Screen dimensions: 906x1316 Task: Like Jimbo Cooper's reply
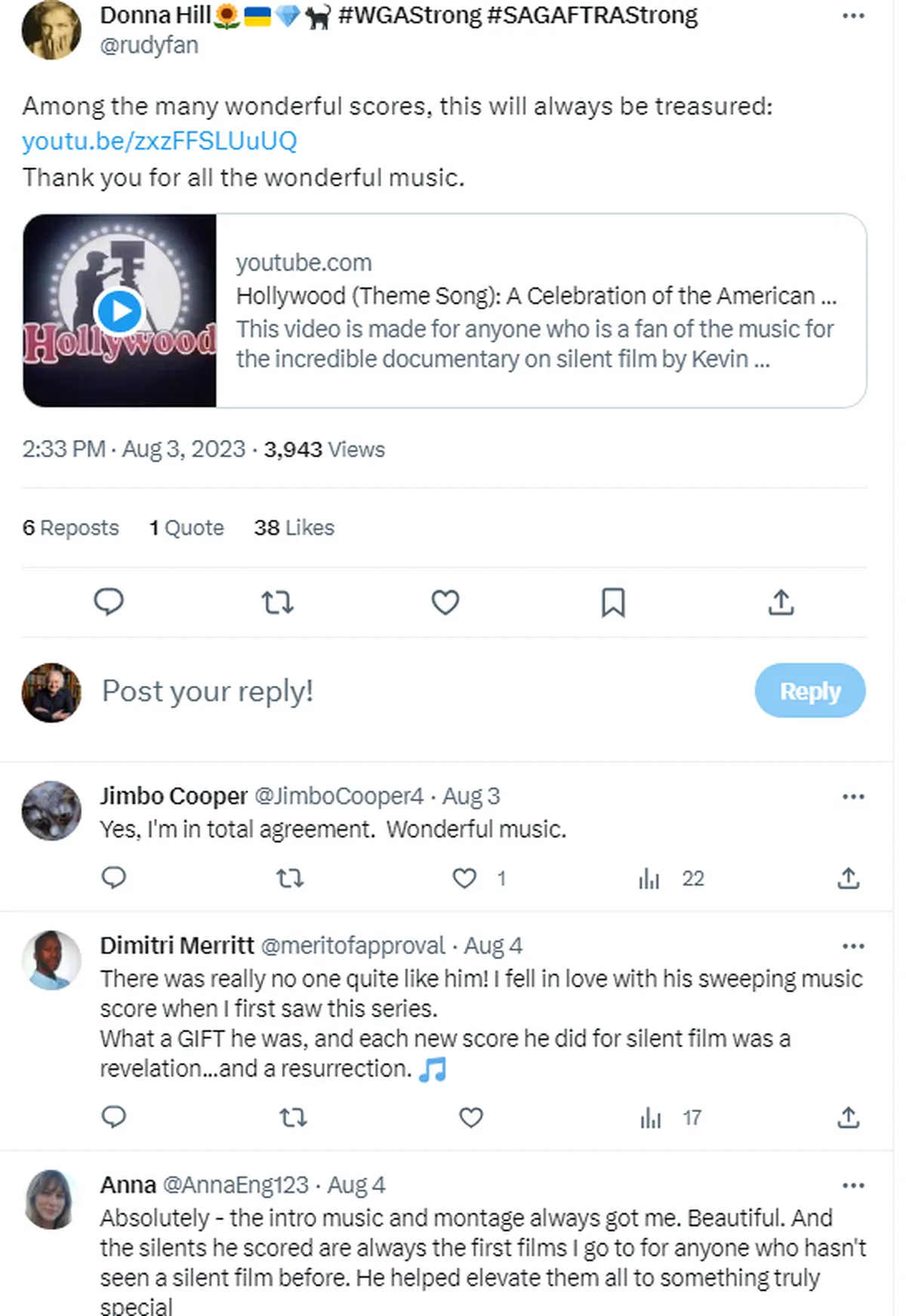click(x=463, y=878)
